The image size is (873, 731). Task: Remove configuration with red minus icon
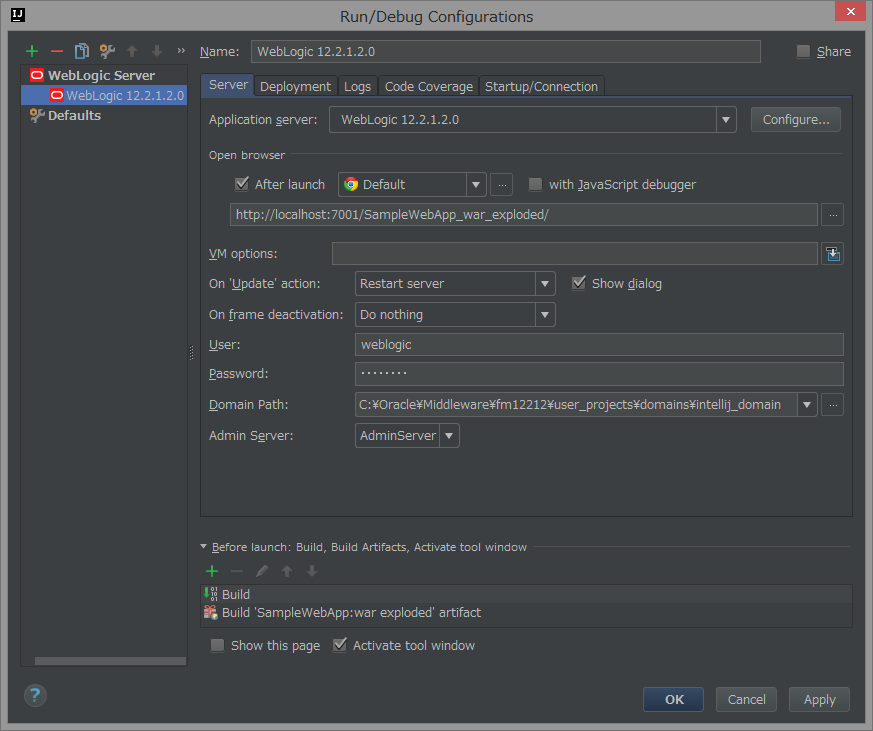(57, 51)
